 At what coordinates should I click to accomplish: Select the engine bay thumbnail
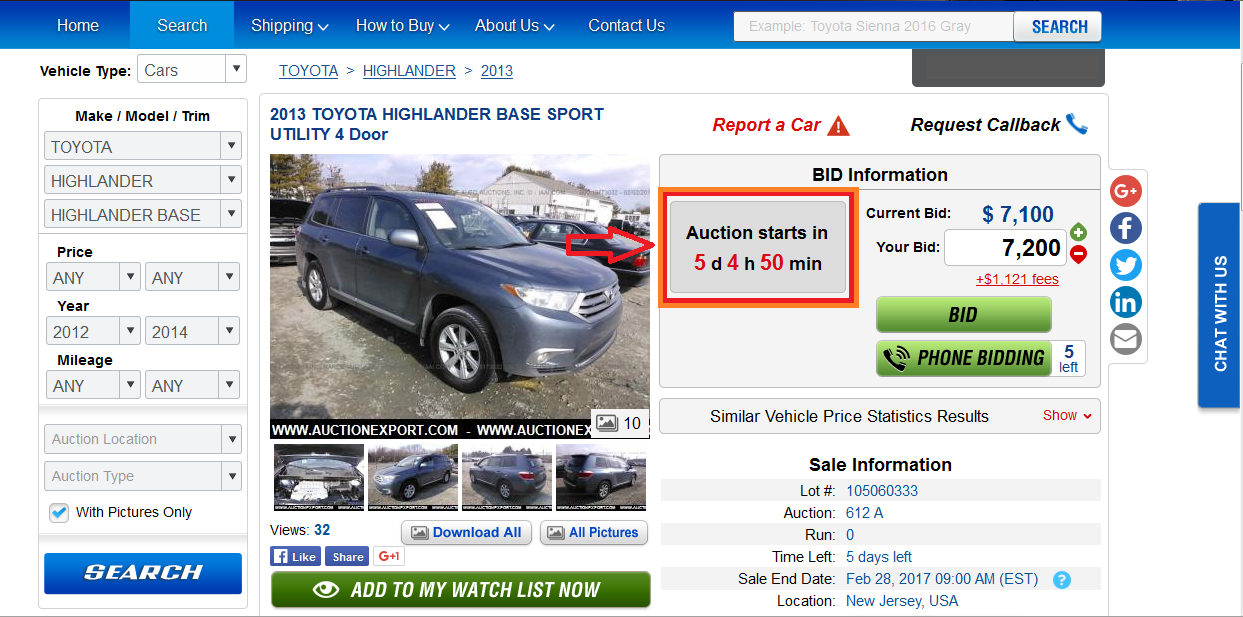(x=319, y=478)
